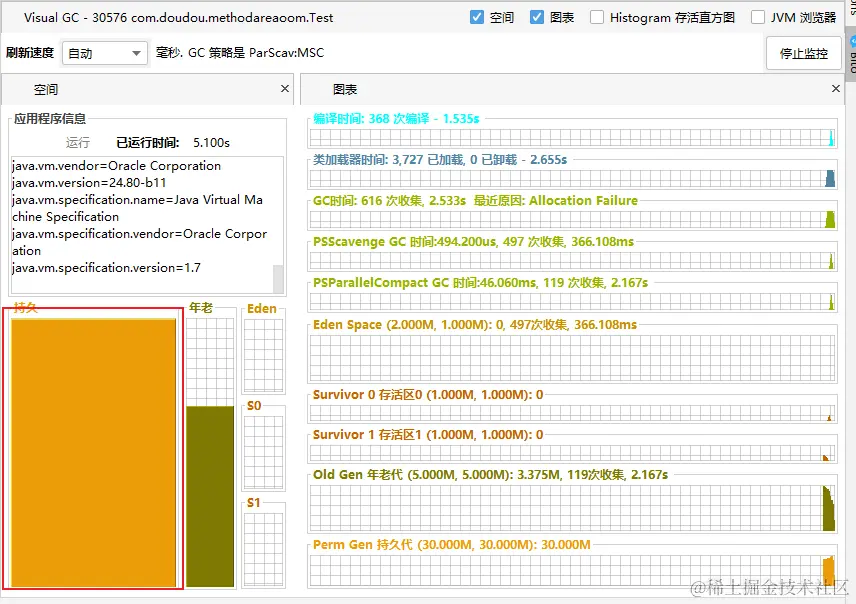Click the Visual GC window title text
The image size is (856, 604).
pos(179,17)
